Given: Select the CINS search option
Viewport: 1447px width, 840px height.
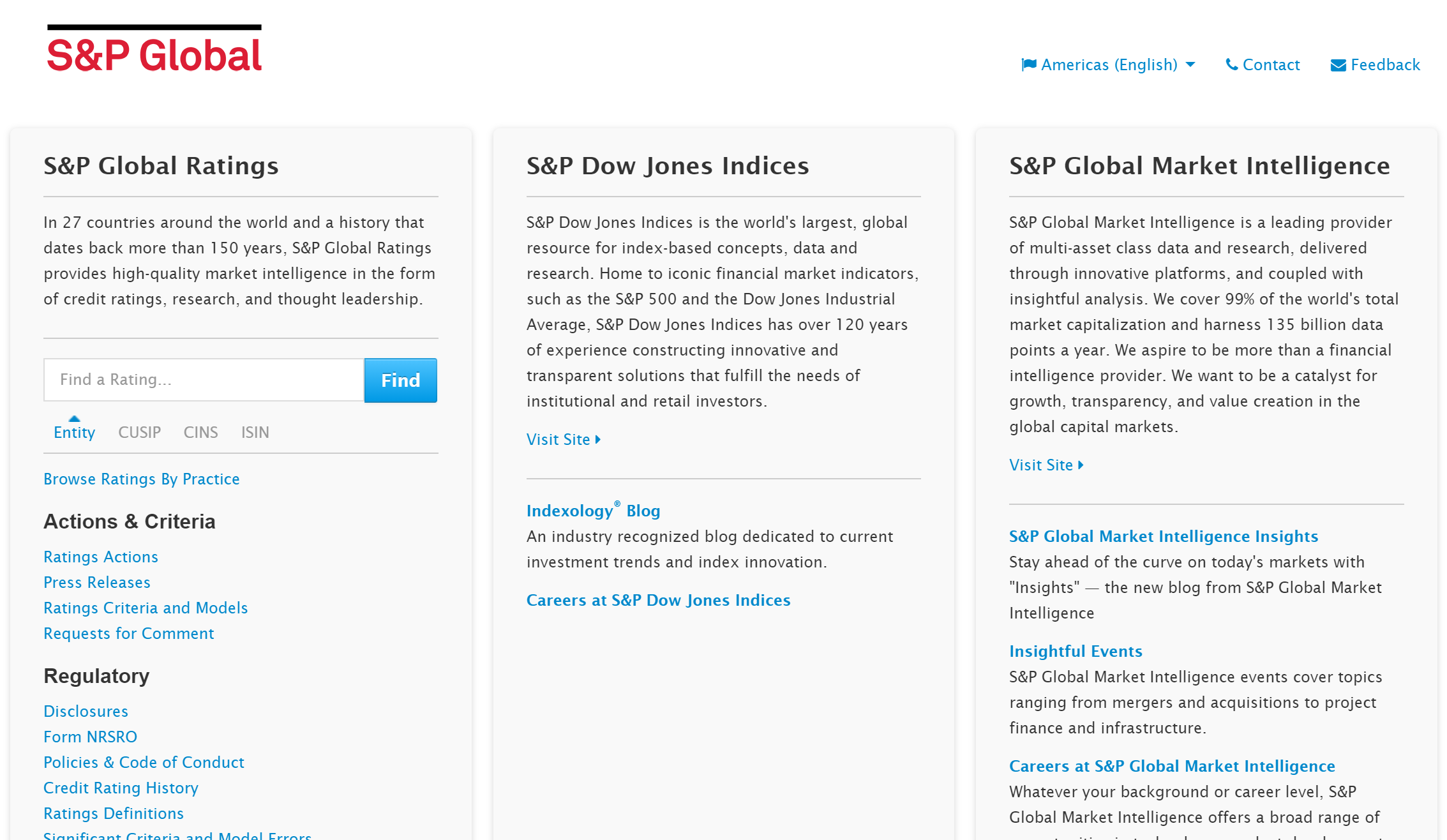Looking at the screenshot, I should pos(200,432).
